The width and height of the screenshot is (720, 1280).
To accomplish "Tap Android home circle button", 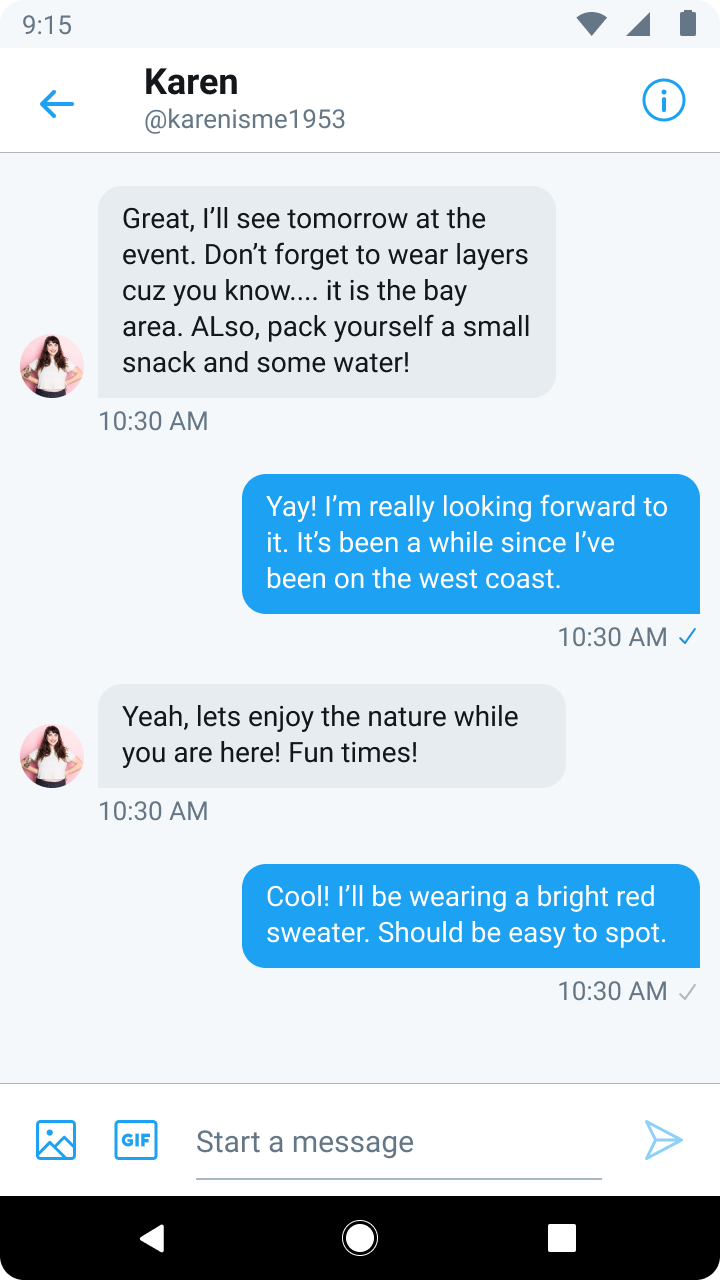I will [360, 1239].
